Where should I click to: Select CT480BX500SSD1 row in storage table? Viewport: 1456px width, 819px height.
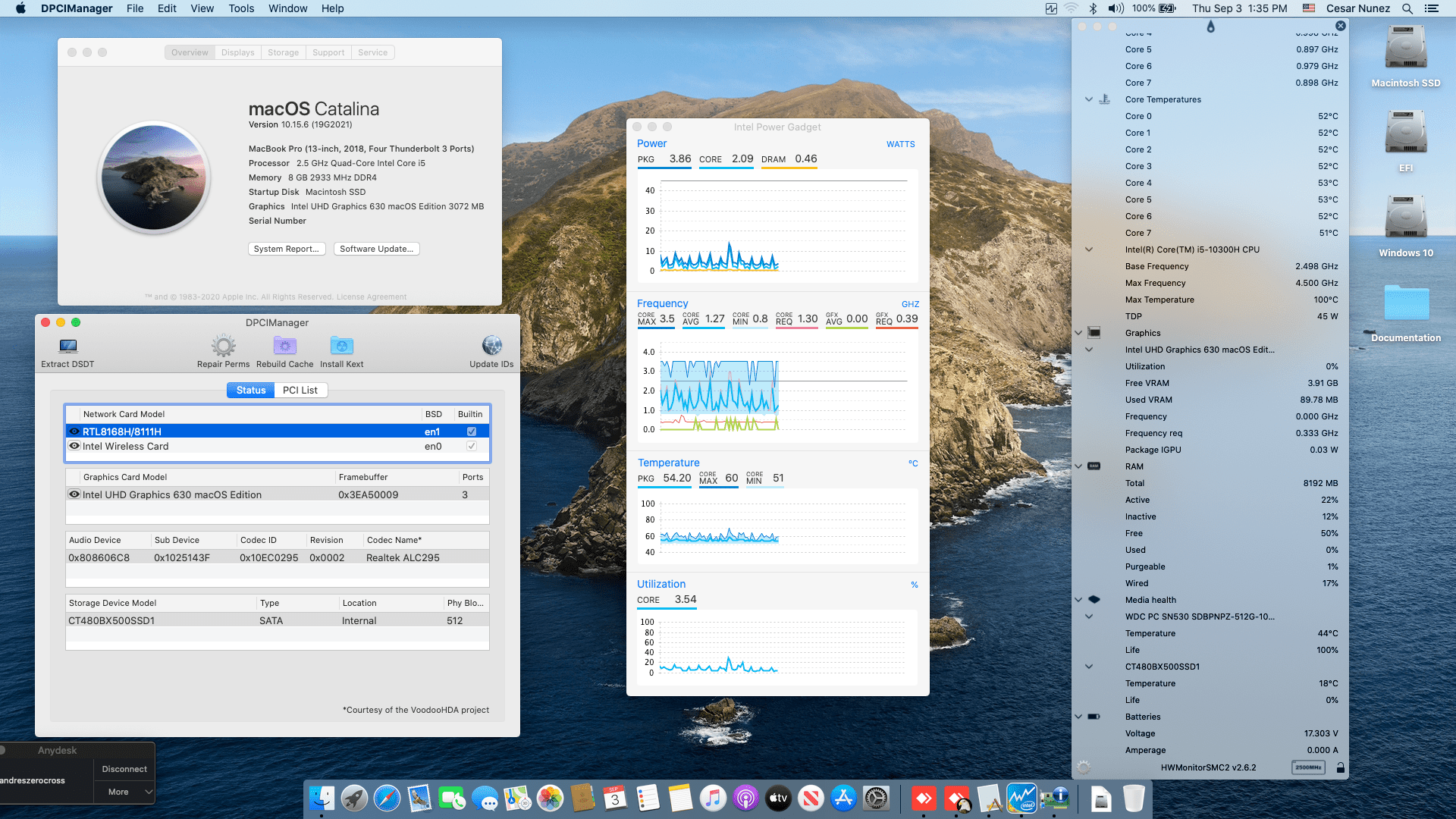(x=278, y=620)
